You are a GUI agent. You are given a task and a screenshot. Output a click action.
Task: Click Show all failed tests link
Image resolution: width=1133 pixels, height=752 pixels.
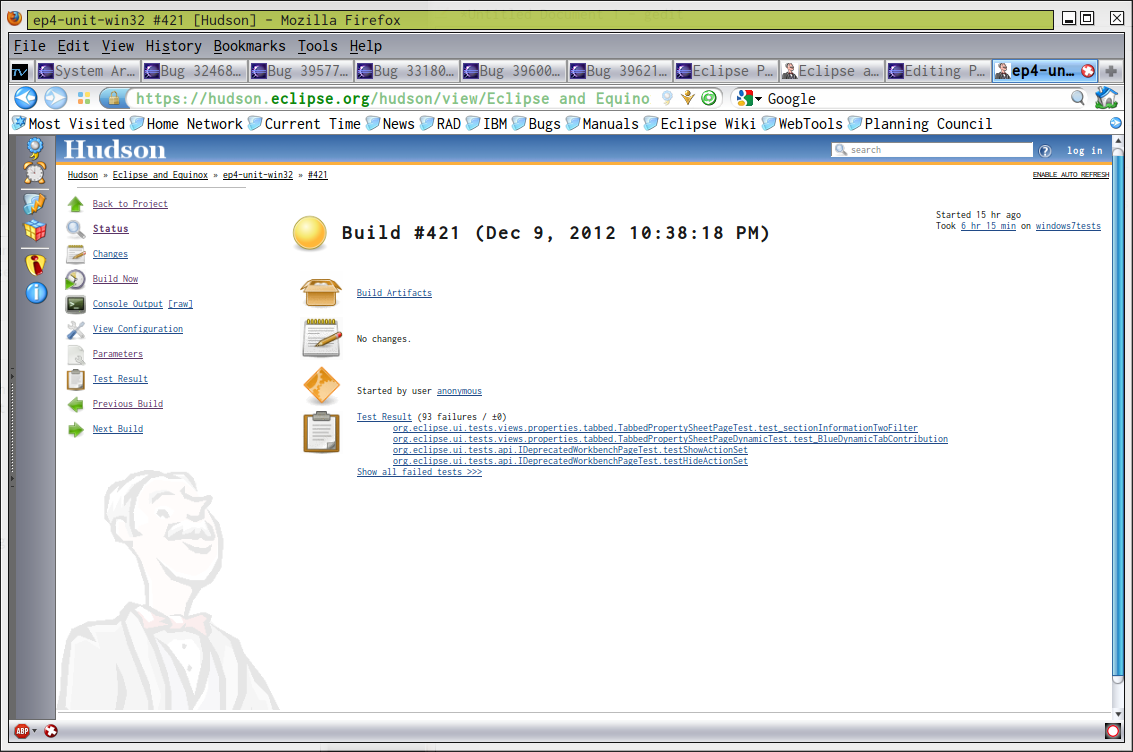click(419, 472)
